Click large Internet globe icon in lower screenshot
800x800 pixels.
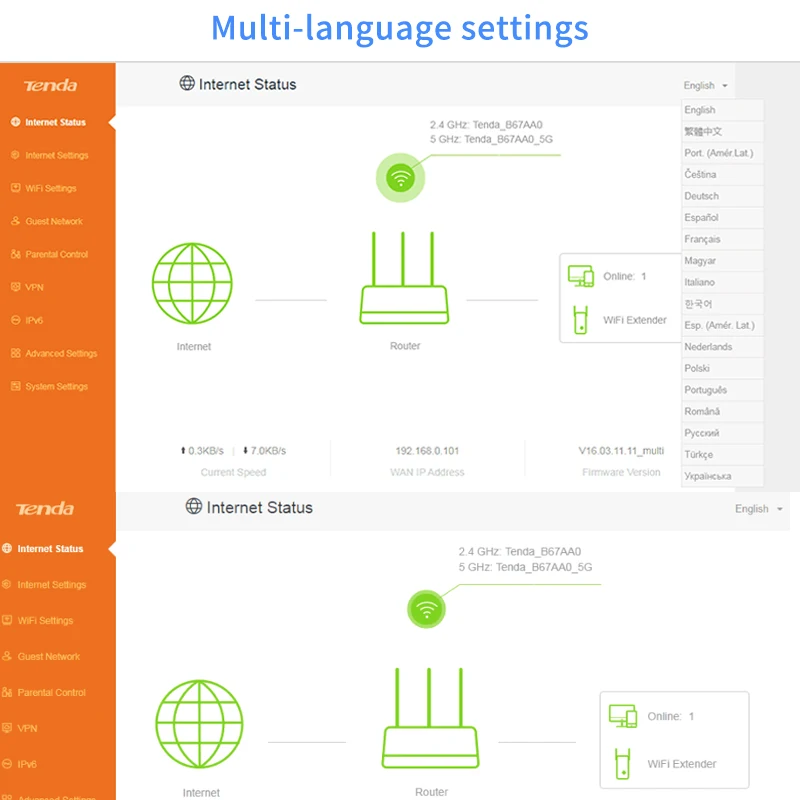pyautogui.click(x=199, y=723)
